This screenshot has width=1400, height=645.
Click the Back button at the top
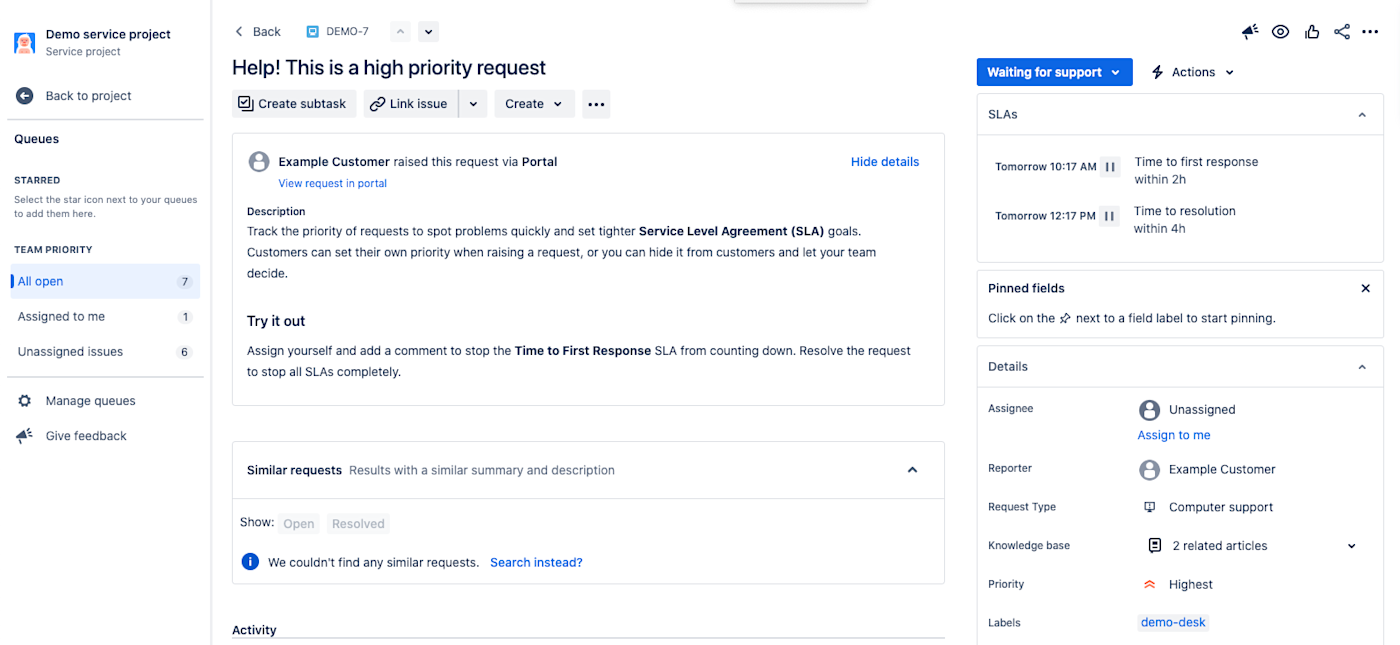click(x=257, y=32)
